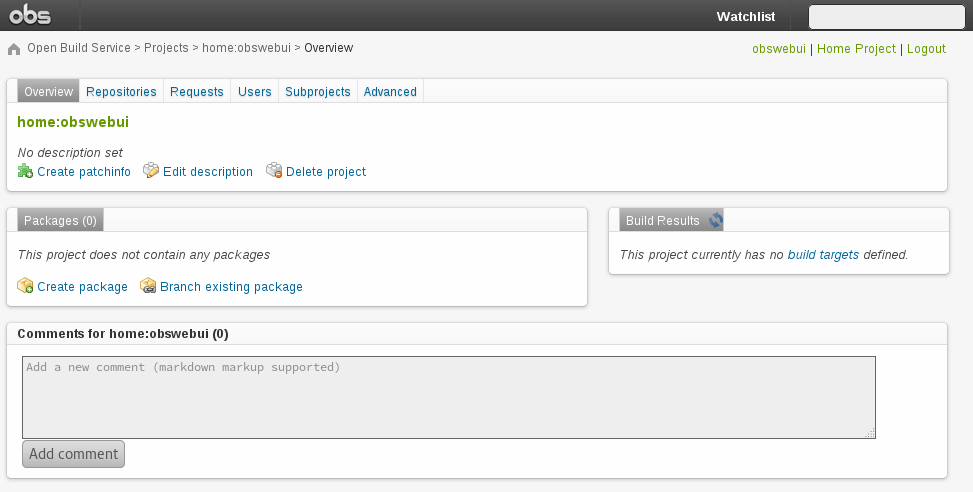Refresh Build Results with reload icon

tap(716, 220)
